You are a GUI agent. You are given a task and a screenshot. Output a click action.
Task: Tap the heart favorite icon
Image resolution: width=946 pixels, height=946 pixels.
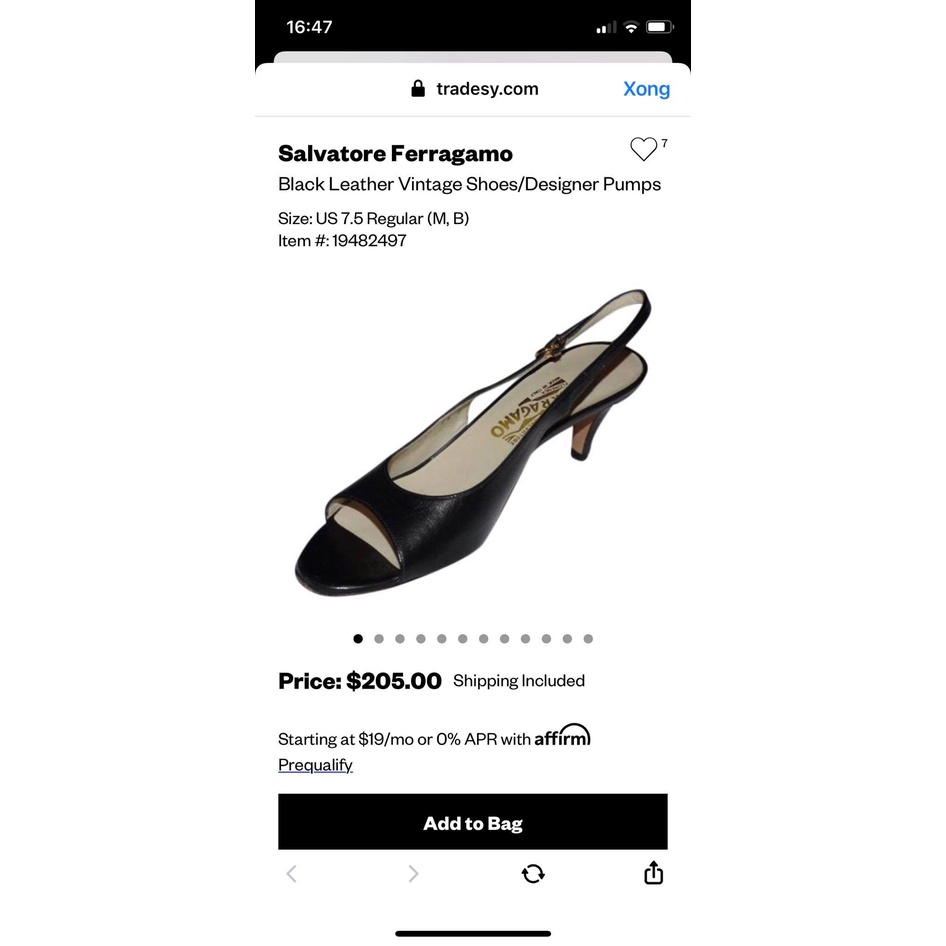643,148
